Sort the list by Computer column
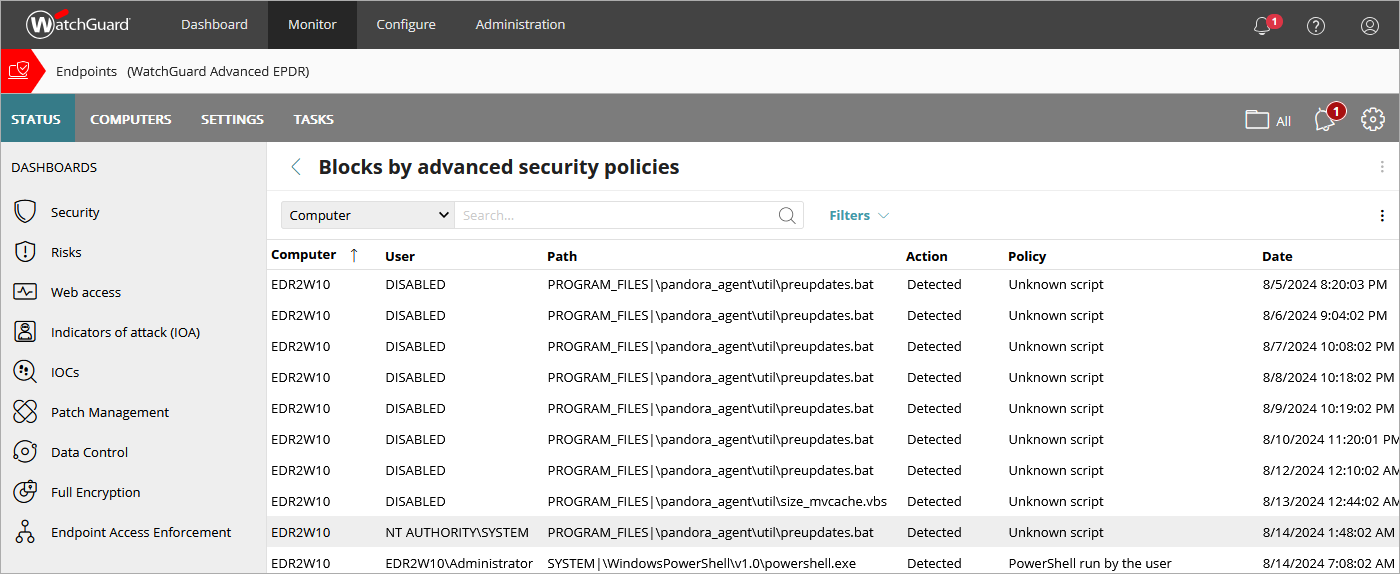The image size is (1400, 574). pyautogui.click(x=304, y=255)
